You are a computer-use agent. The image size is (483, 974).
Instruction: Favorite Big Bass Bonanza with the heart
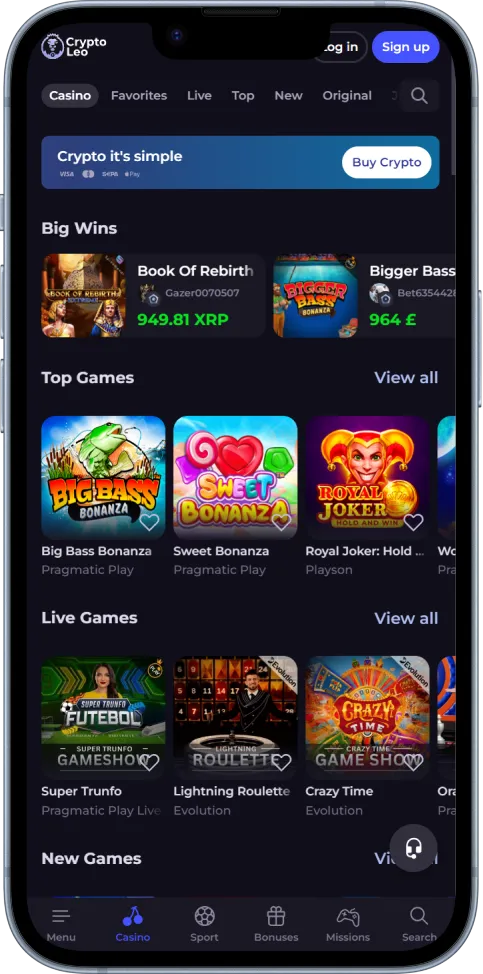pyautogui.click(x=149, y=522)
